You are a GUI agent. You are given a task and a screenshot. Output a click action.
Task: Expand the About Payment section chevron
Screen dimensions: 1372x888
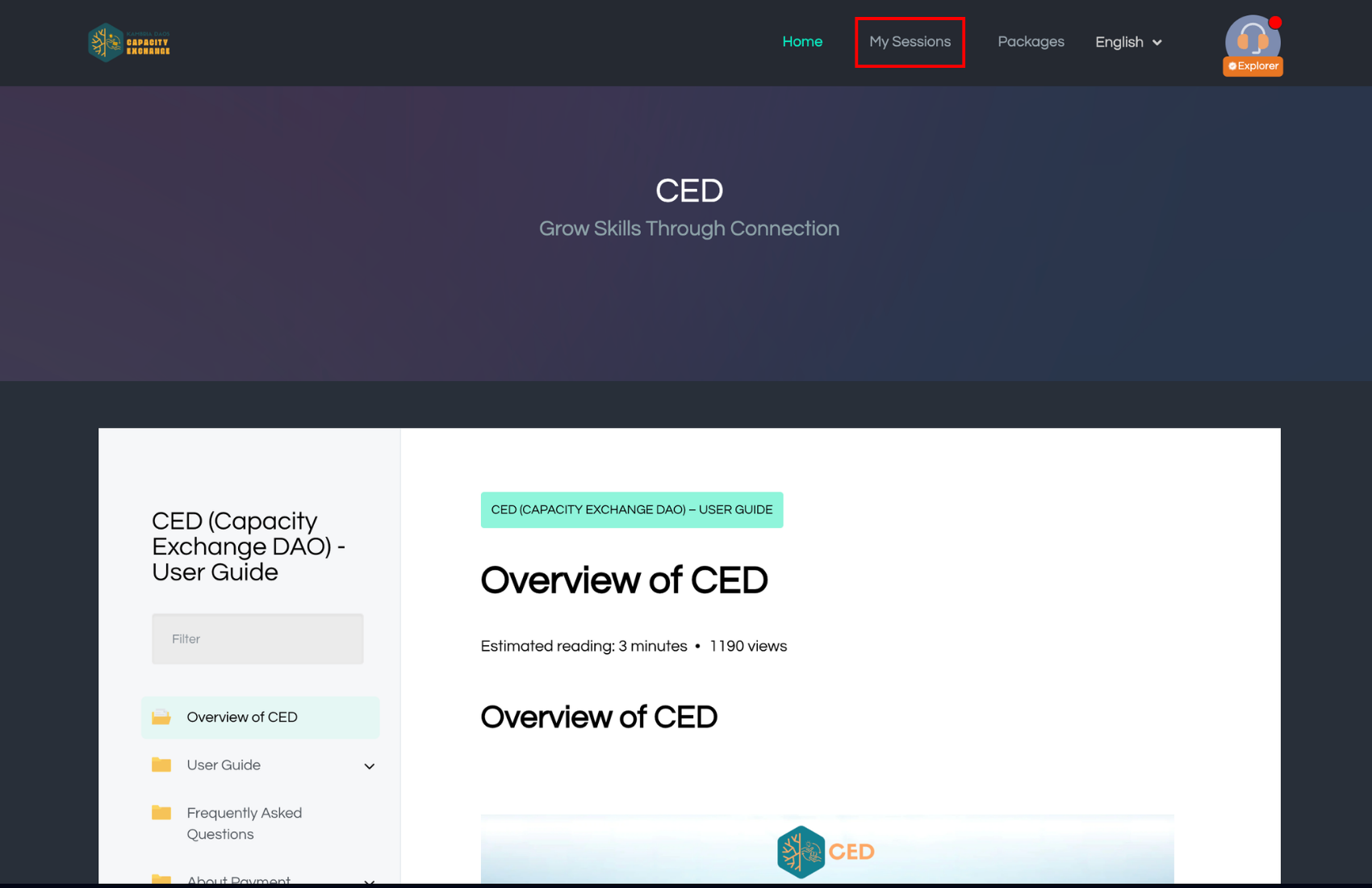pyautogui.click(x=370, y=881)
